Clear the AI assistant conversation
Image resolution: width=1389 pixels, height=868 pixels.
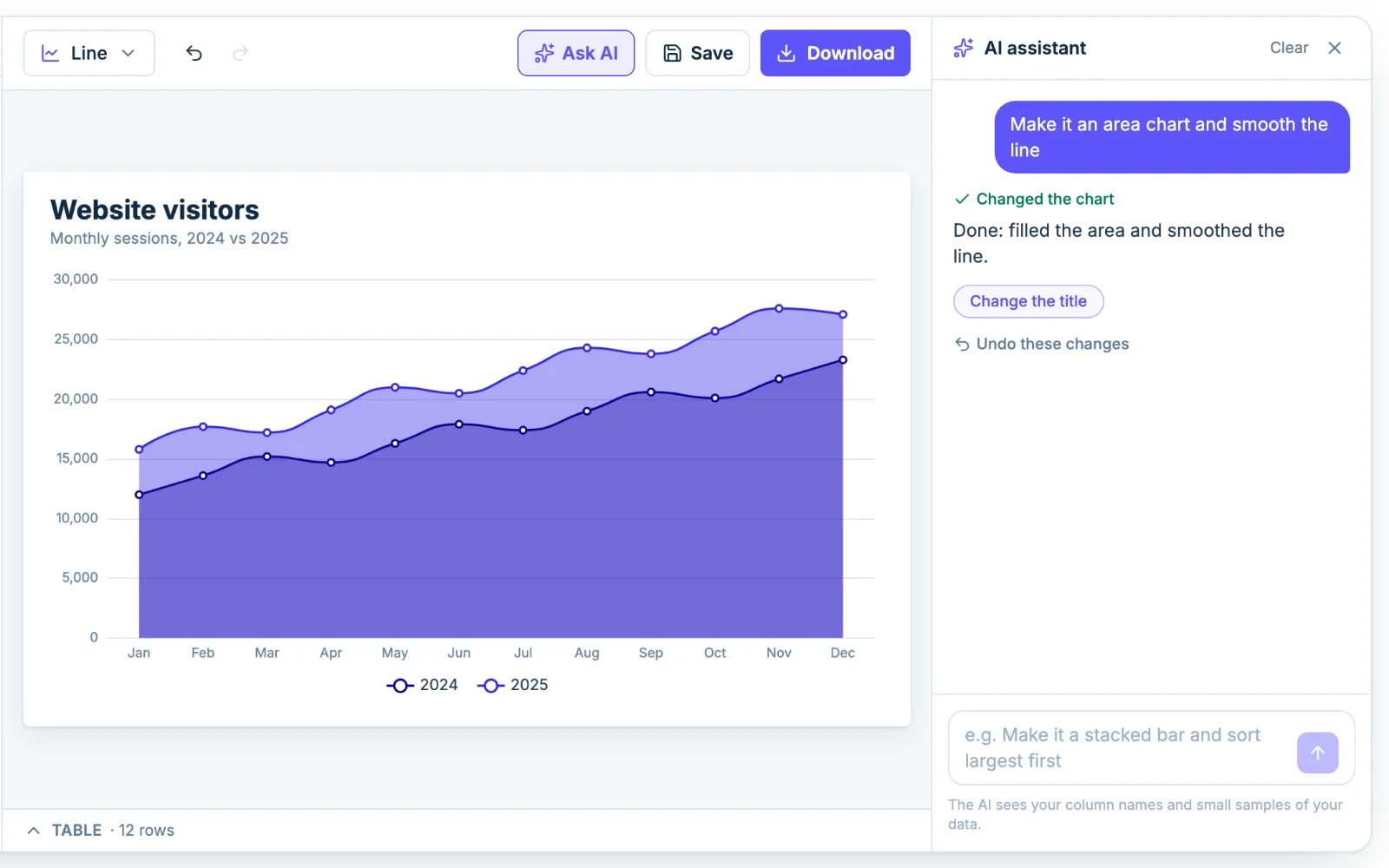tap(1288, 48)
